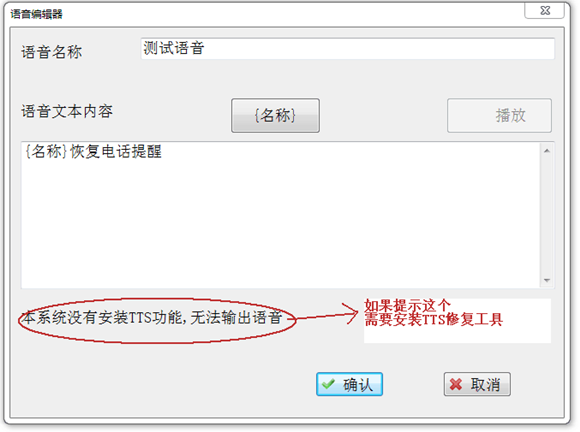Click the 语音名称 field containing 测试语音

tap(347, 48)
